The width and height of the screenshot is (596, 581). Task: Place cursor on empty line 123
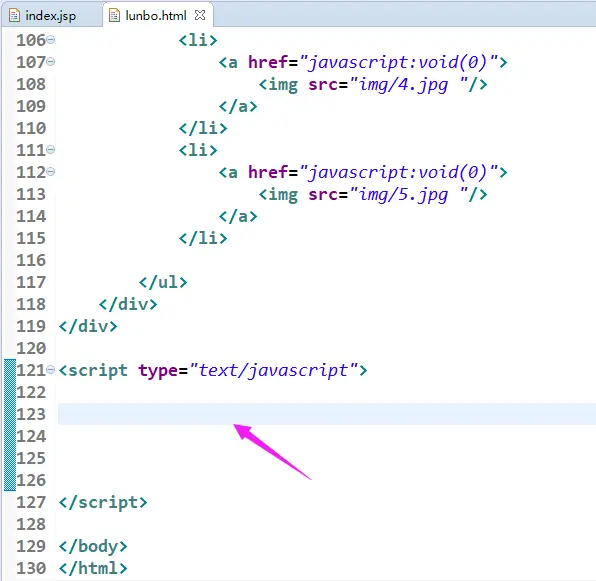[x=327, y=414]
